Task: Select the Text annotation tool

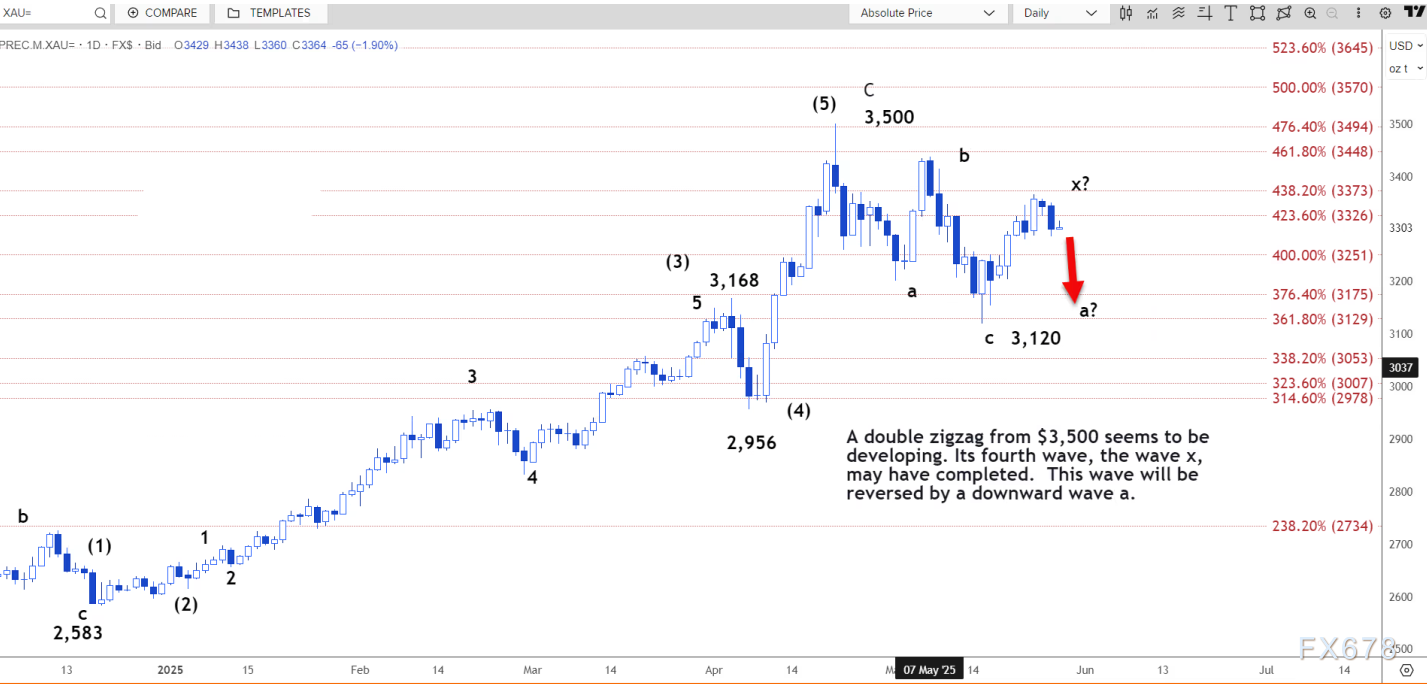Action: click(x=1231, y=13)
